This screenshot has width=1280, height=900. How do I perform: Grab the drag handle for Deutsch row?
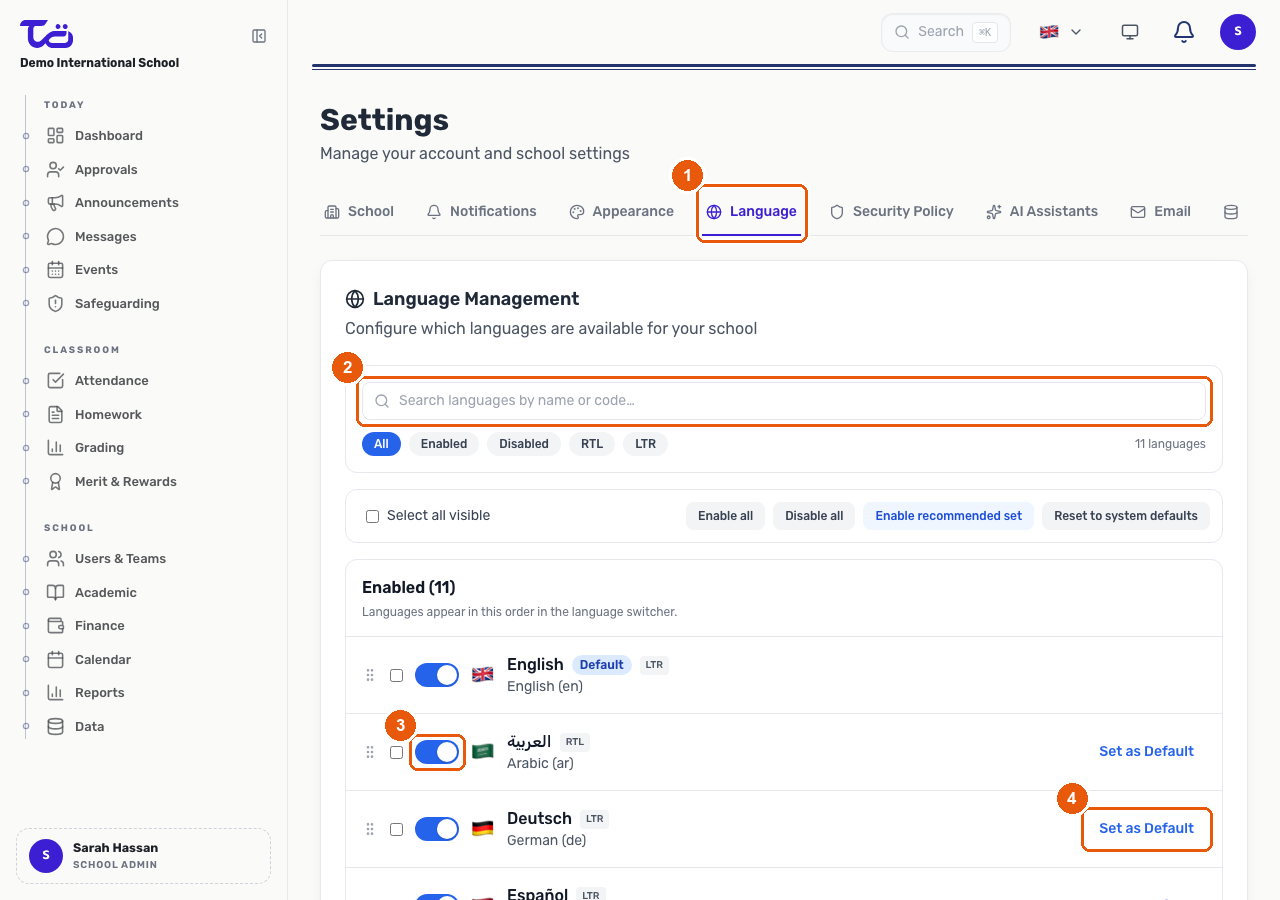pyautogui.click(x=370, y=829)
